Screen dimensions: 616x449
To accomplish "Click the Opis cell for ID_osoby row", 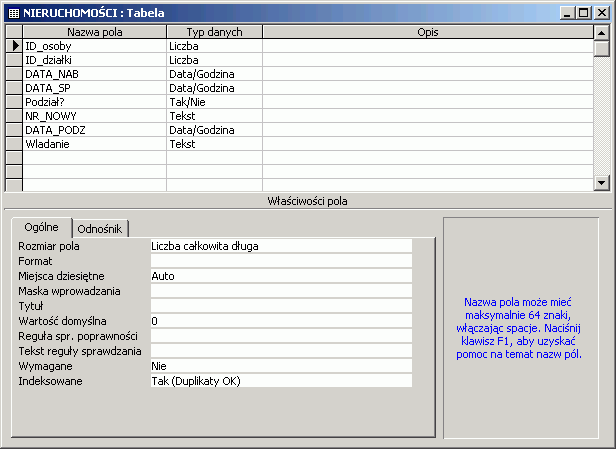I will pos(427,46).
